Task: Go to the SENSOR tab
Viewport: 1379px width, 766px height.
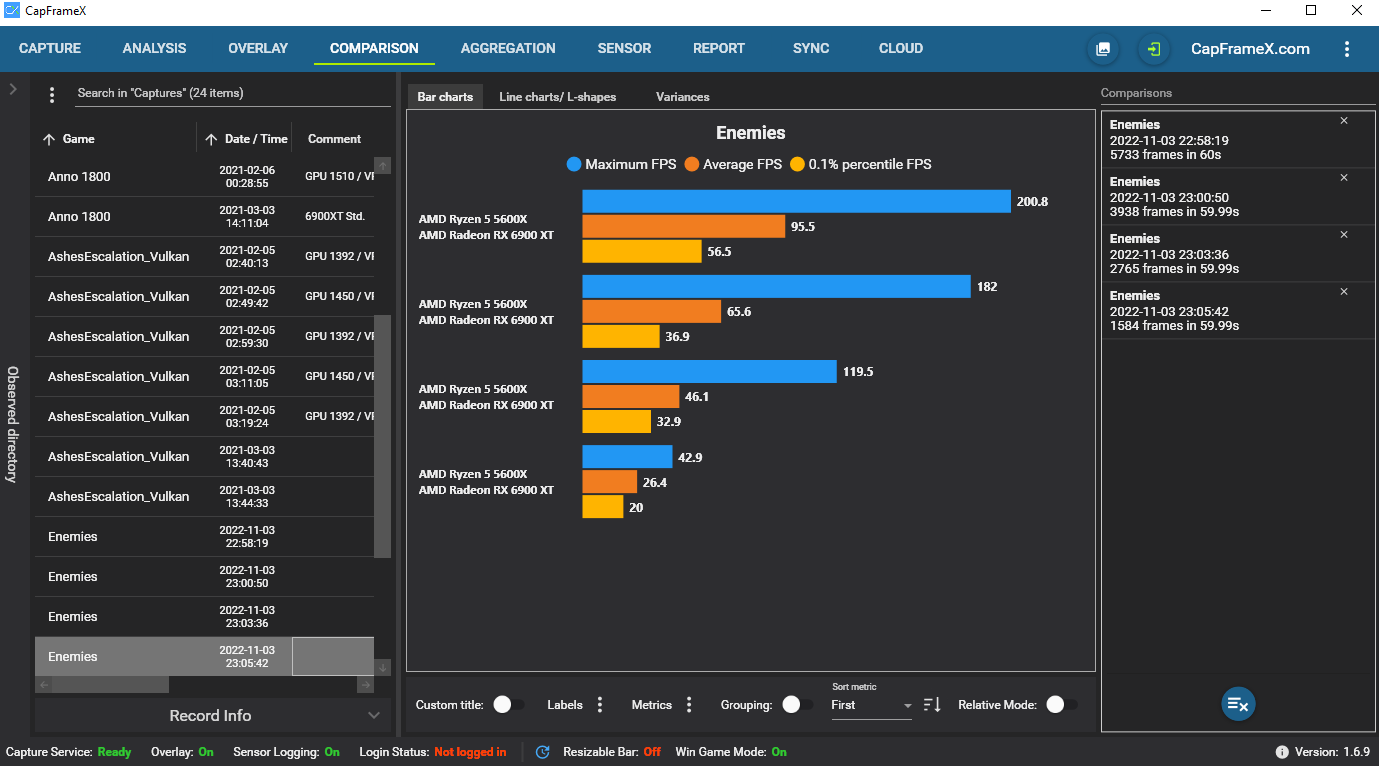Action: pyautogui.click(x=624, y=48)
